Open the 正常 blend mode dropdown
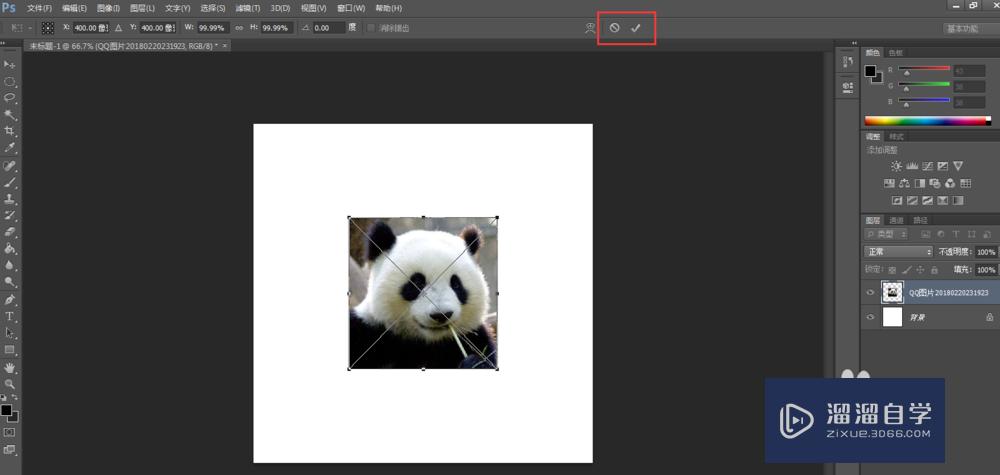Screen dimensions: 1000x475 point(898,252)
